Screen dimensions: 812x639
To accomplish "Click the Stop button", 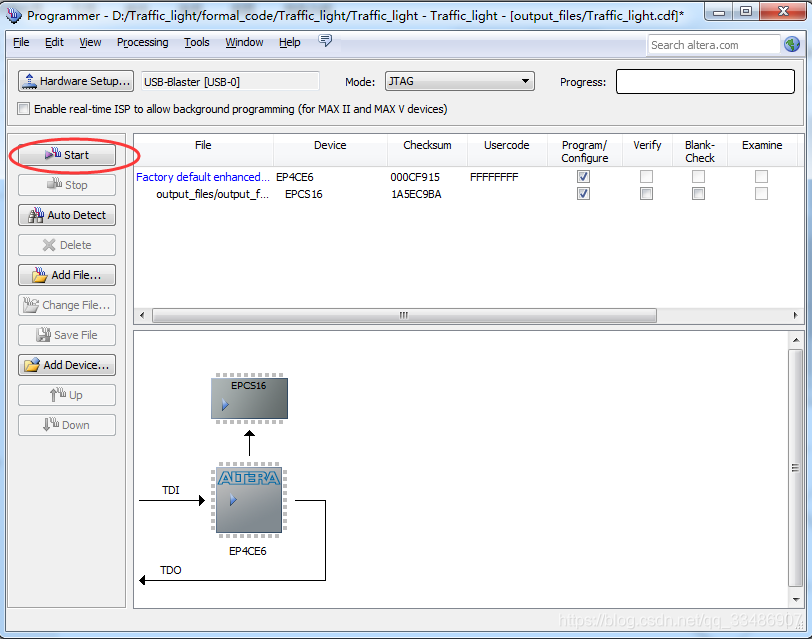I will coord(67,185).
